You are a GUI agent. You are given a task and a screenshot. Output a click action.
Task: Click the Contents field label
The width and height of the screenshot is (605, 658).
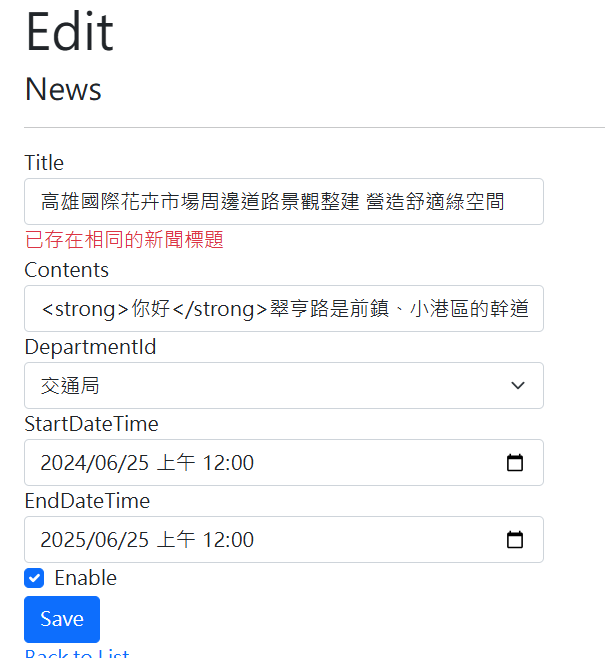[x=67, y=270]
